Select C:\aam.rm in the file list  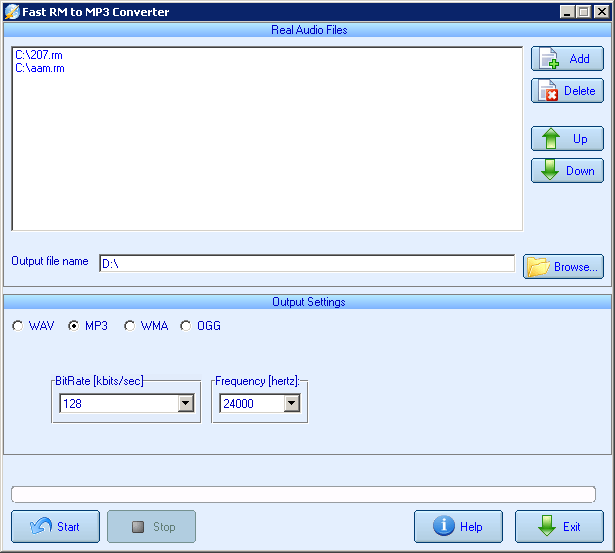[39, 68]
